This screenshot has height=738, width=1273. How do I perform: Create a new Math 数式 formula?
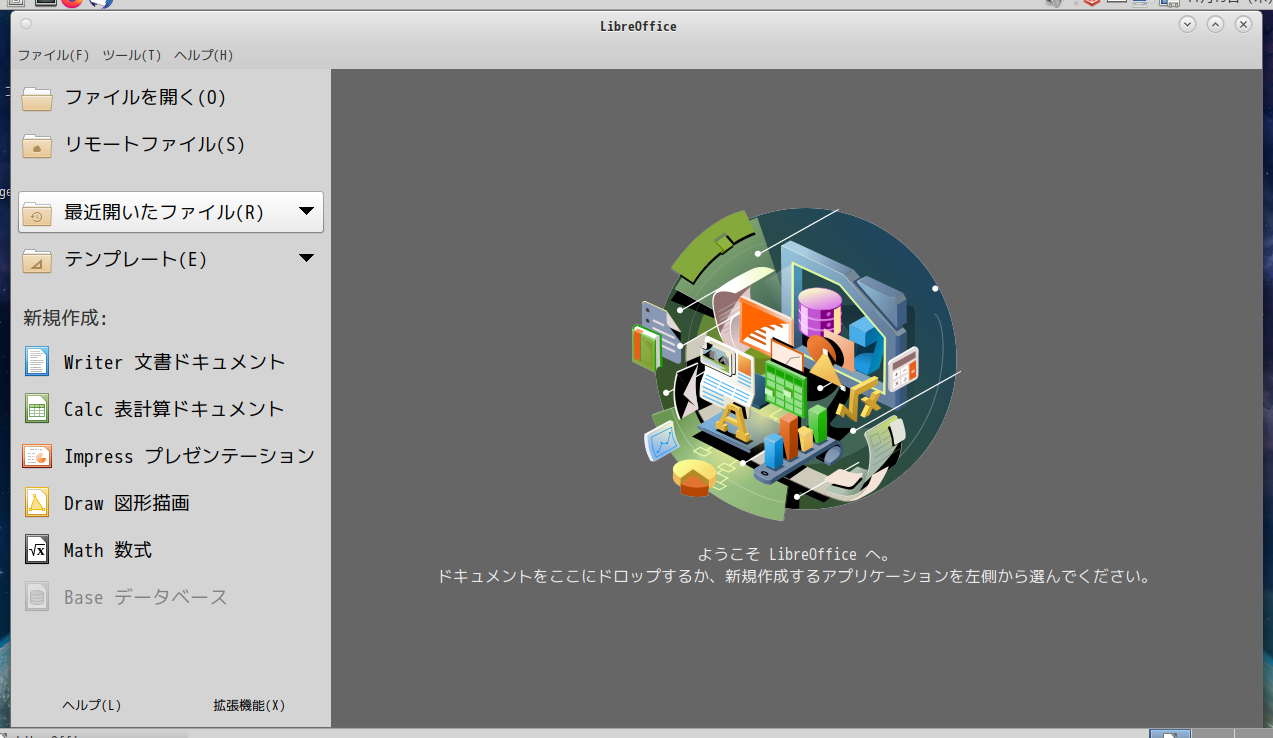[x=170, y=550]
